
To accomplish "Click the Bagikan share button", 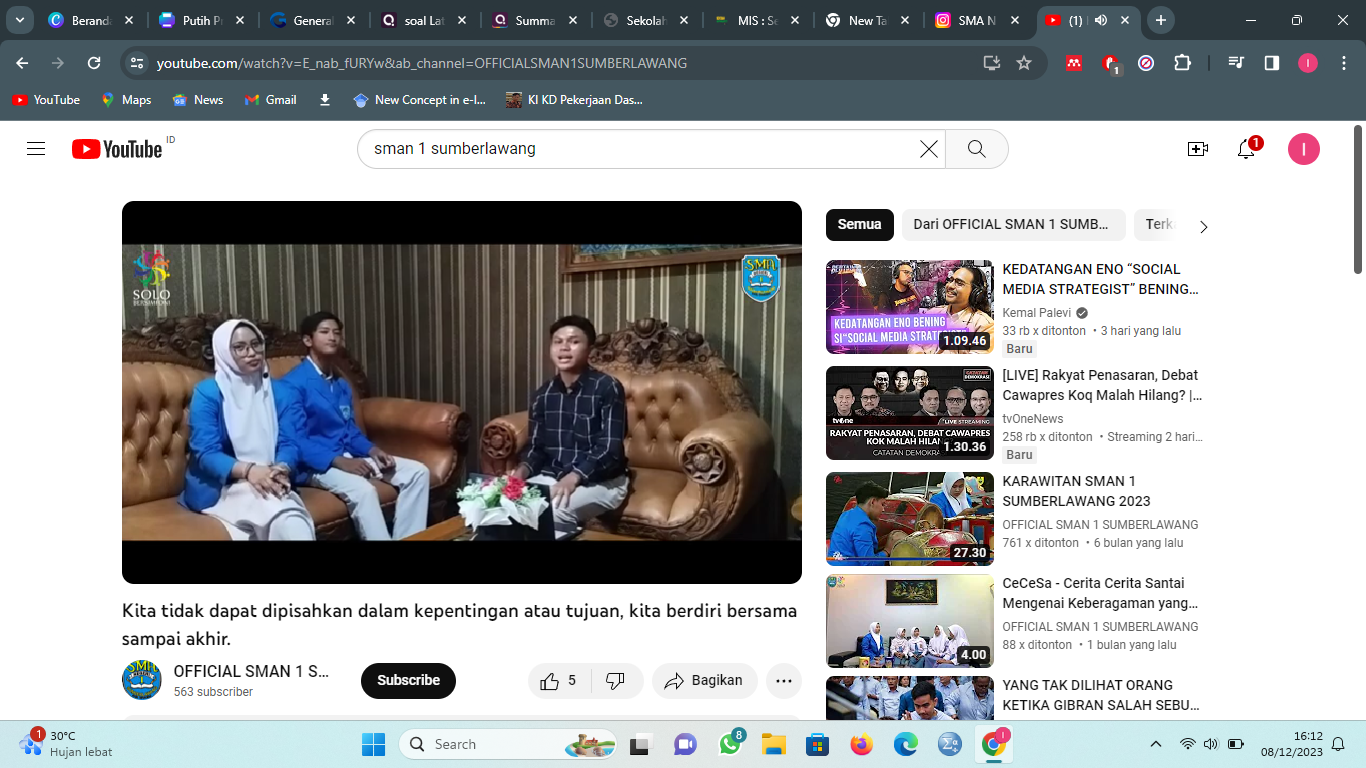I will 704,681.
